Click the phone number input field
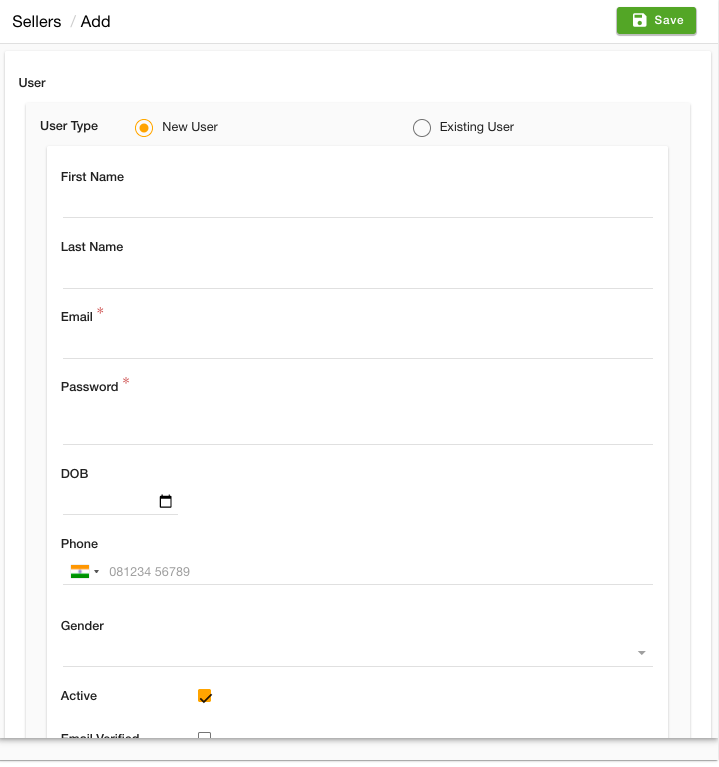719x767 pixels. click(380, 571)
